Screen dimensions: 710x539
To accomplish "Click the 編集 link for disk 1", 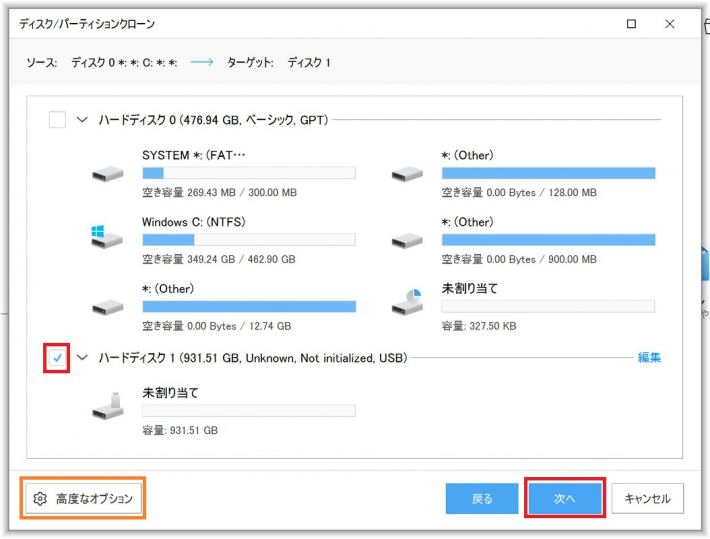I will pyautogui.click(x=649, y=358).
